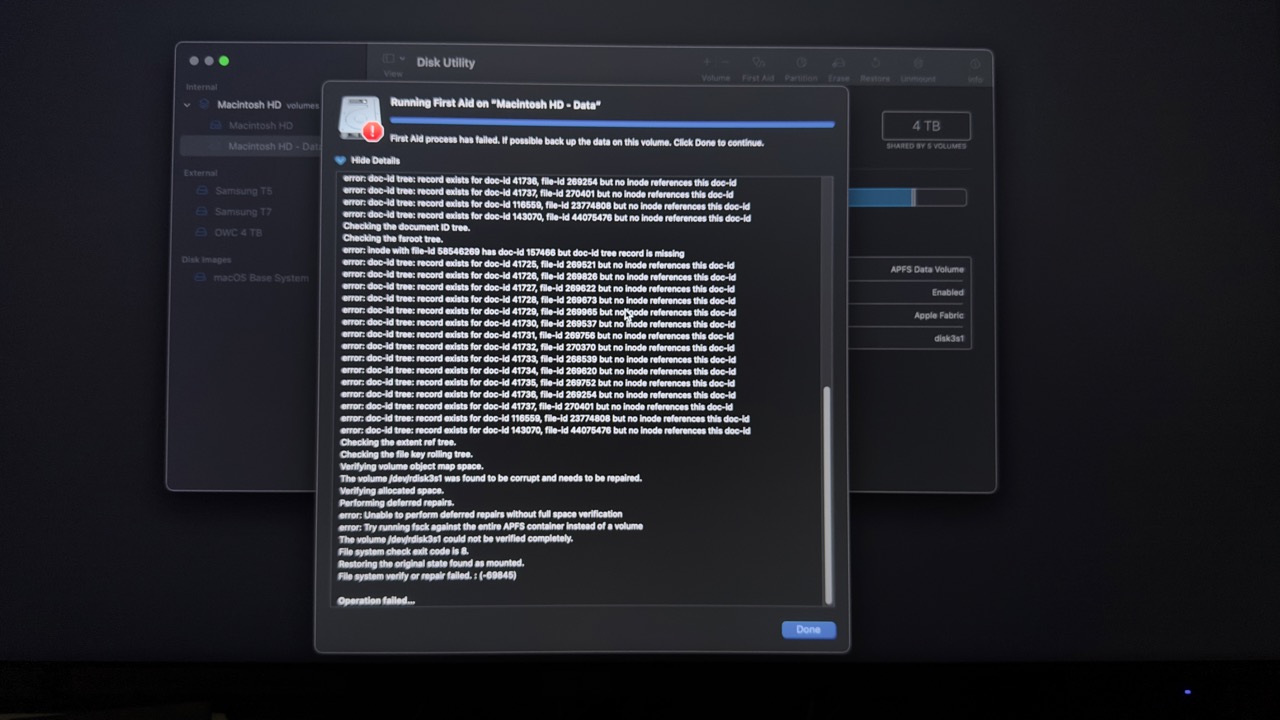Click the Enabled value cell
Image resolution: width=1280 pixels, height=720 pixels.
(x=948, y=293)
